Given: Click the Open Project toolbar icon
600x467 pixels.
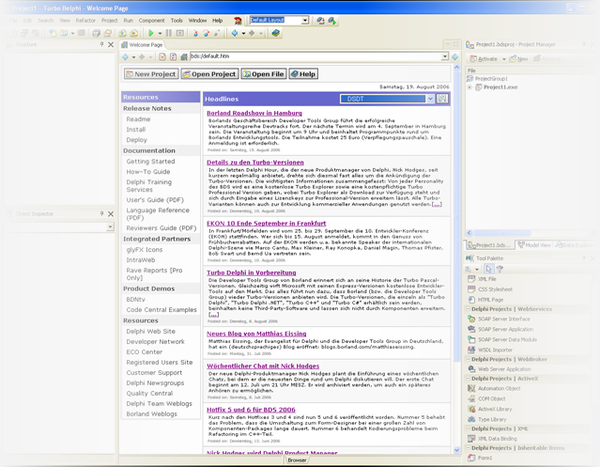Looking at the screenshot, I should coord(108,33).
